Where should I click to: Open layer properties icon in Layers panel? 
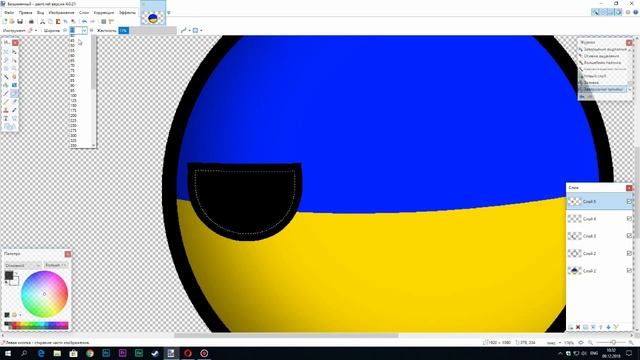click(x=616, y=327)
